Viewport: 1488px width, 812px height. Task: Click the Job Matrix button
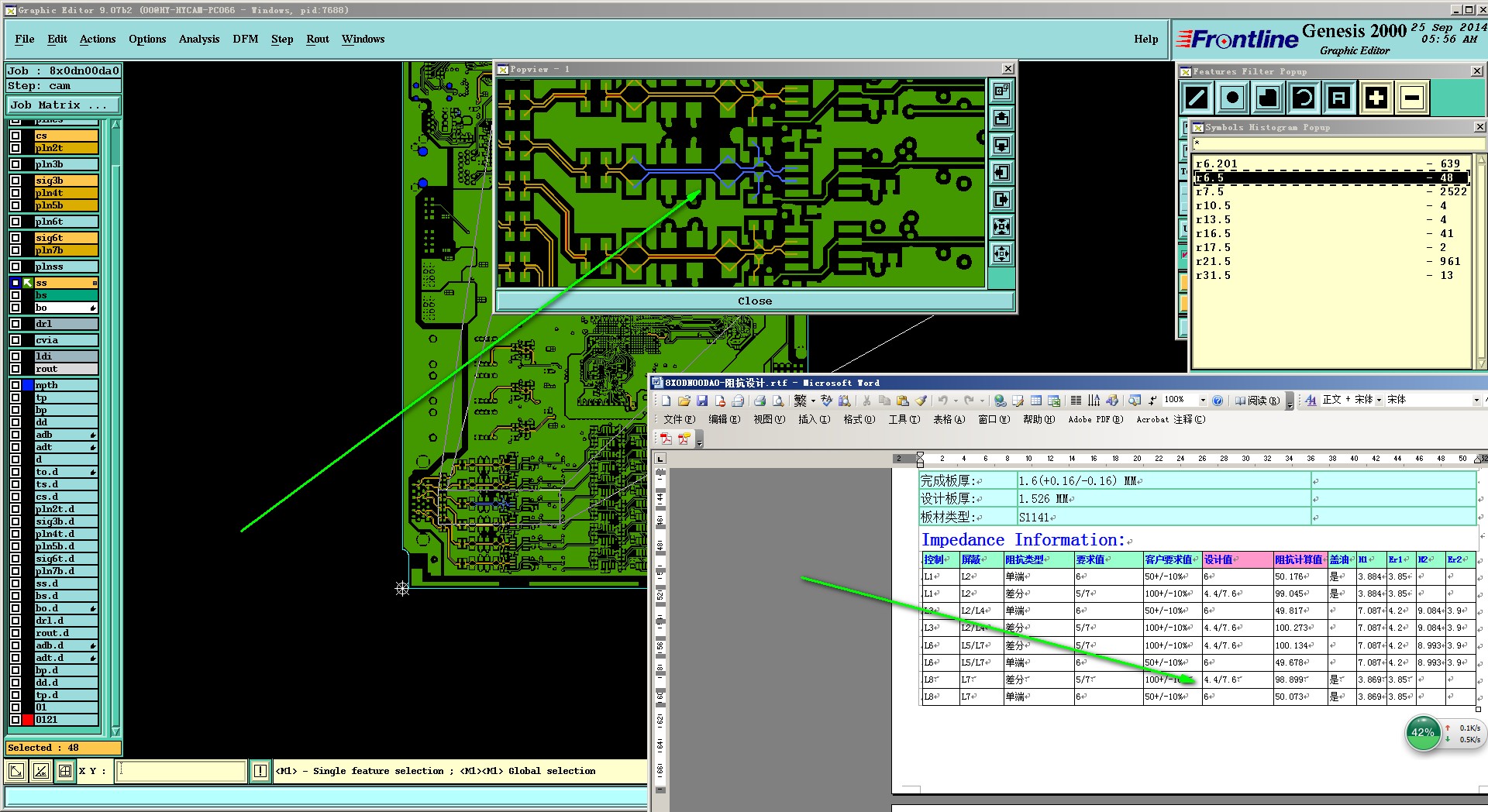pos(64,105)
